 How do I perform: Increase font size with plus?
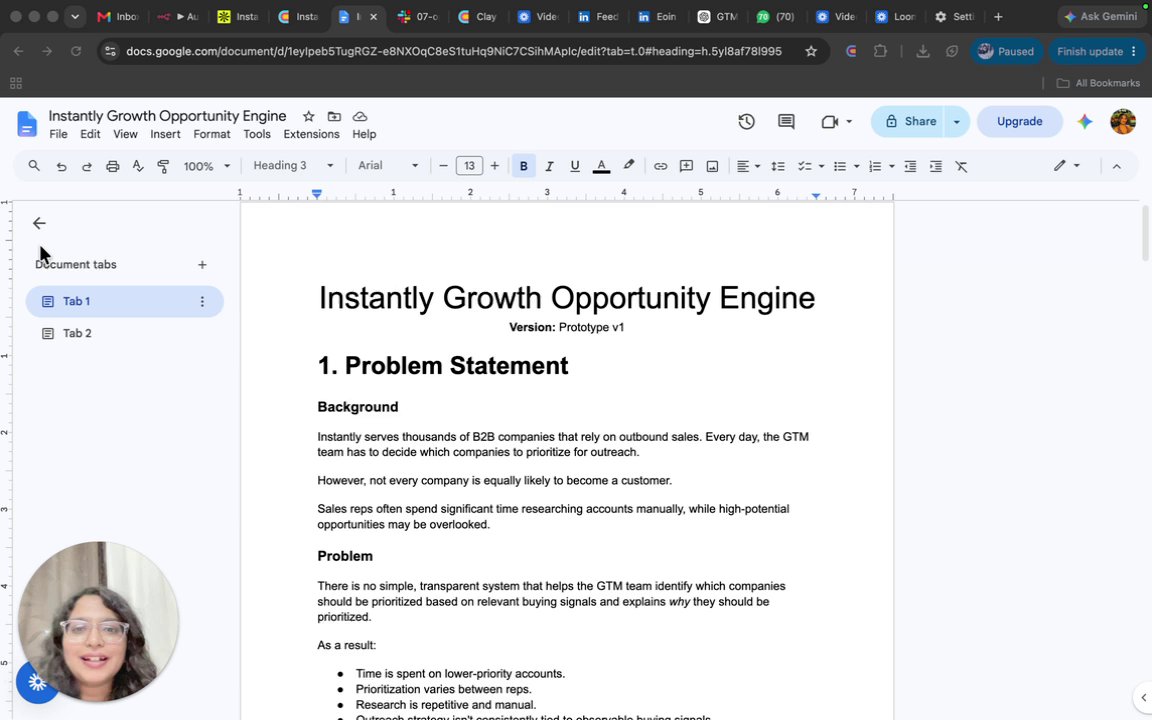494,166
